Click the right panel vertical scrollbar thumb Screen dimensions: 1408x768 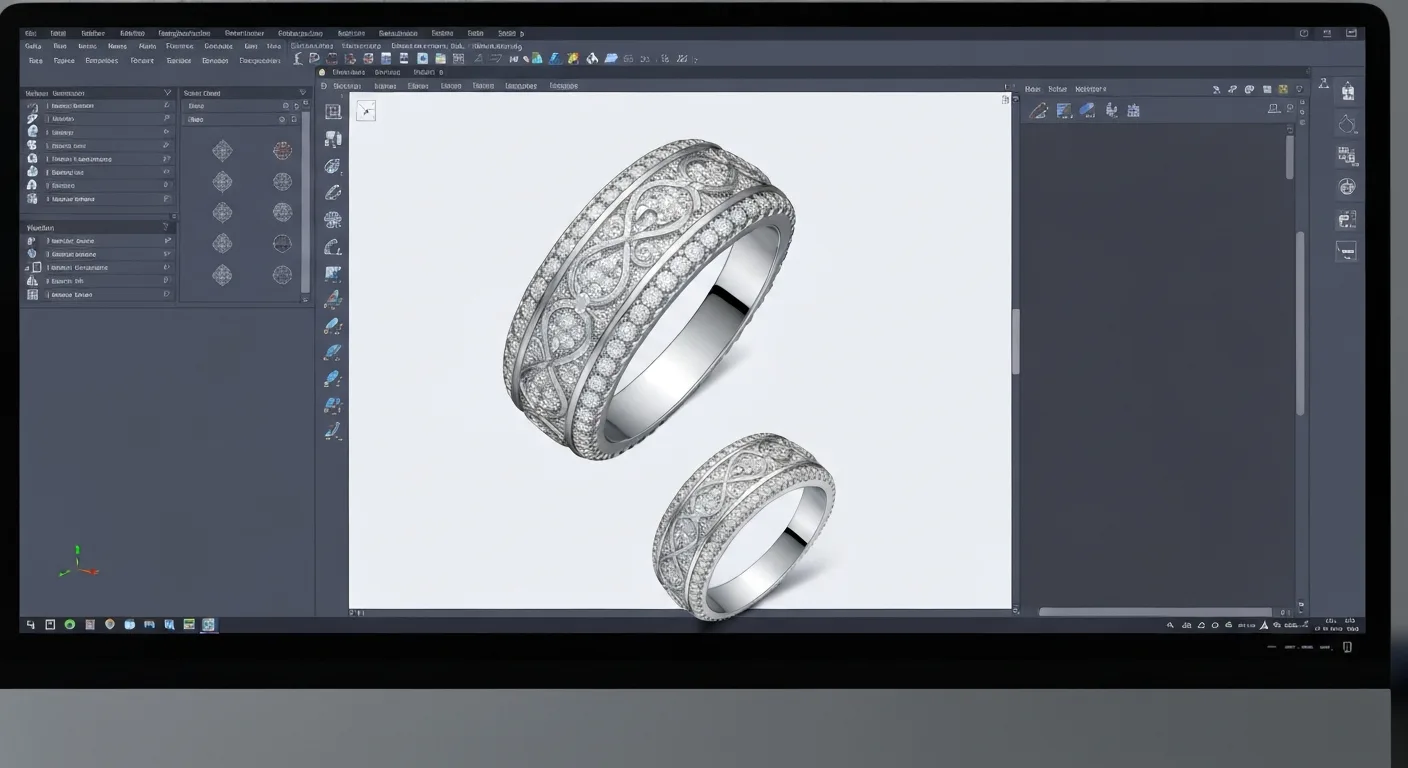[1289, 157]
